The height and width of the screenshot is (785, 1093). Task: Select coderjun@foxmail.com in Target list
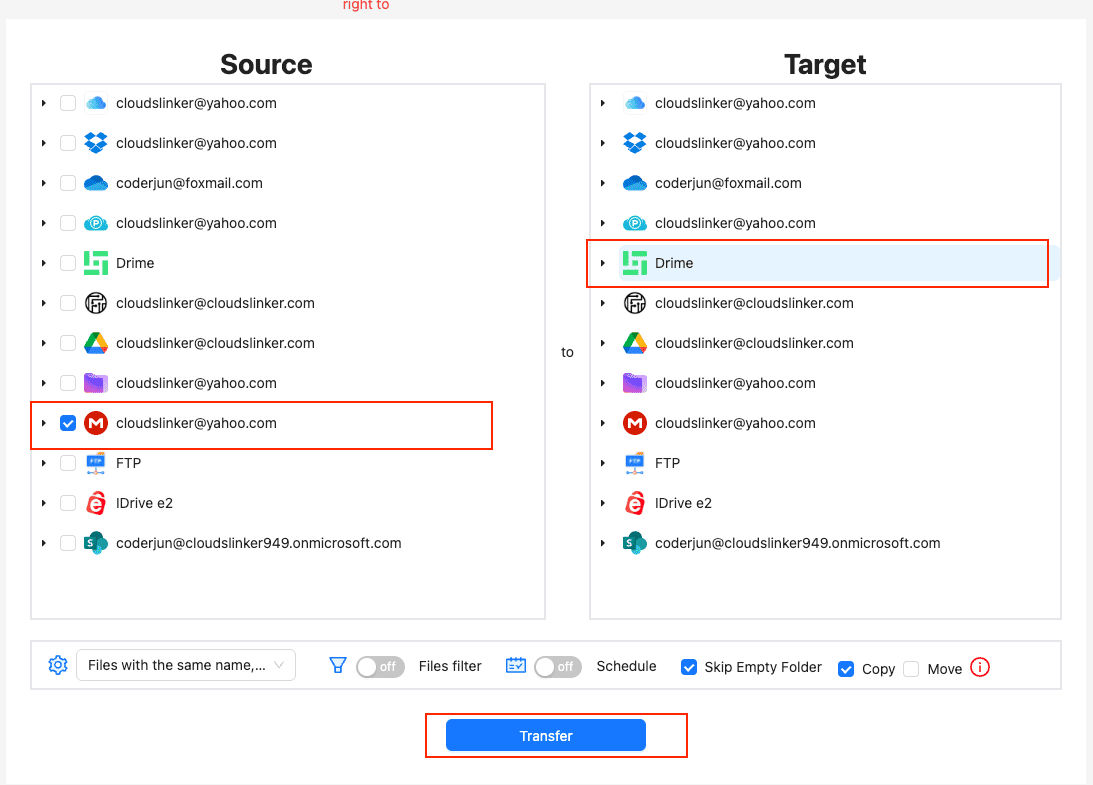point(728,183)
